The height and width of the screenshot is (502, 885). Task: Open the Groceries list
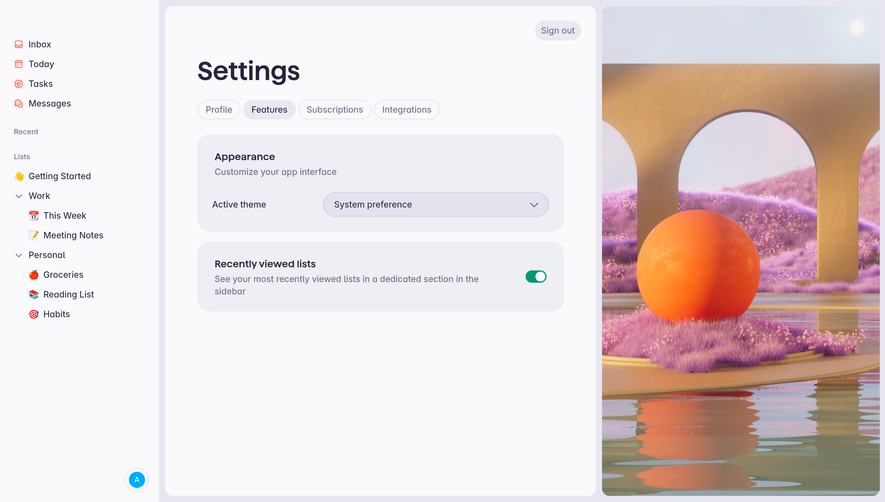(63, 275)
